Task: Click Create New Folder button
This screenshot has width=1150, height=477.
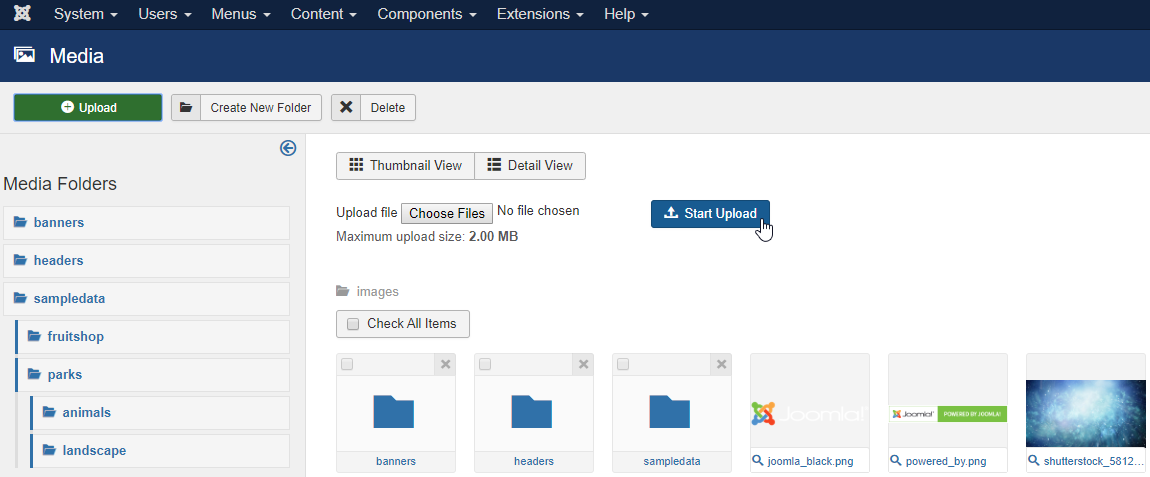Action: click(x=247, y=108)
